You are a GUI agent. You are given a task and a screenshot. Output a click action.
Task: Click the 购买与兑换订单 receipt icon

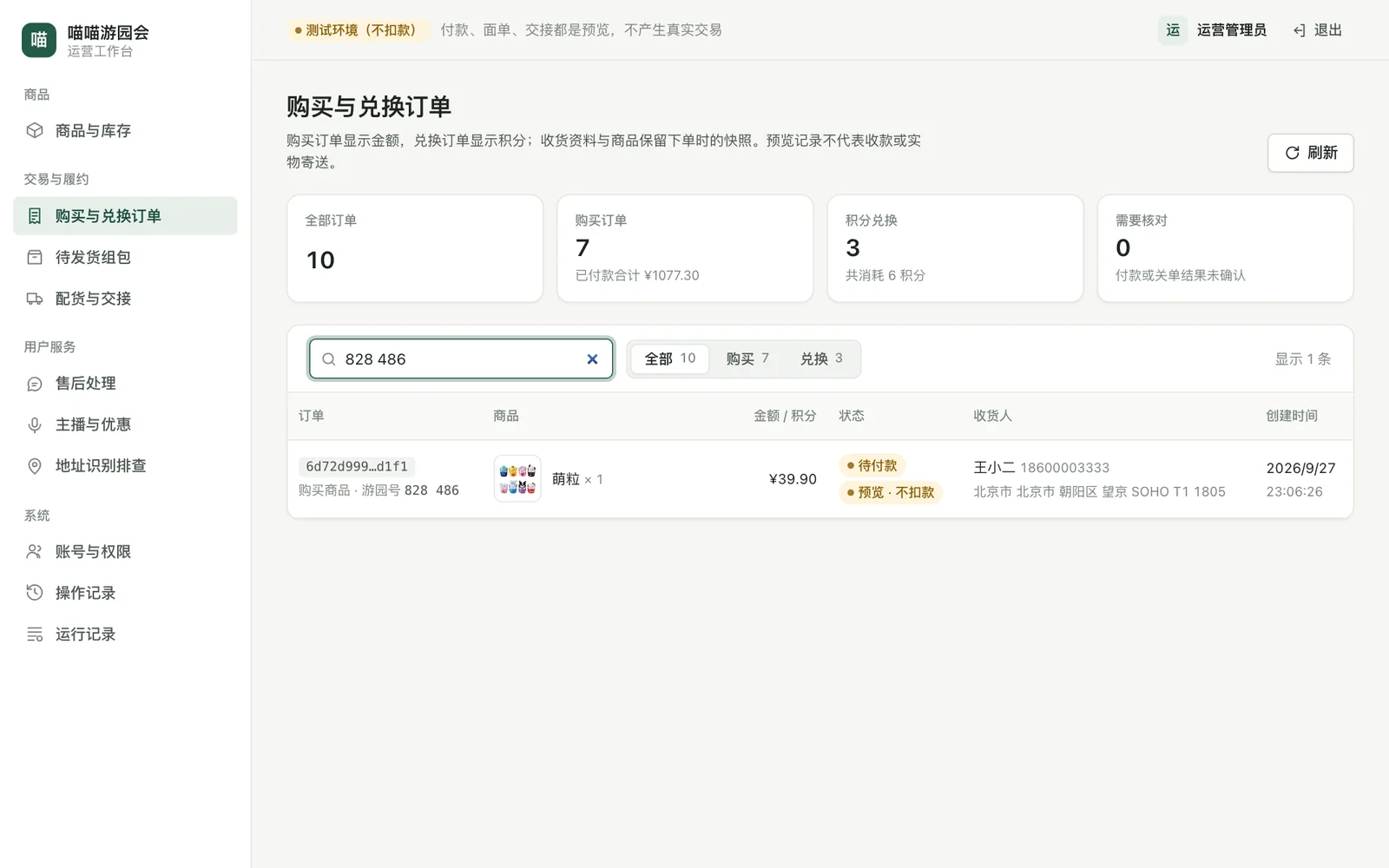(35, 216)
